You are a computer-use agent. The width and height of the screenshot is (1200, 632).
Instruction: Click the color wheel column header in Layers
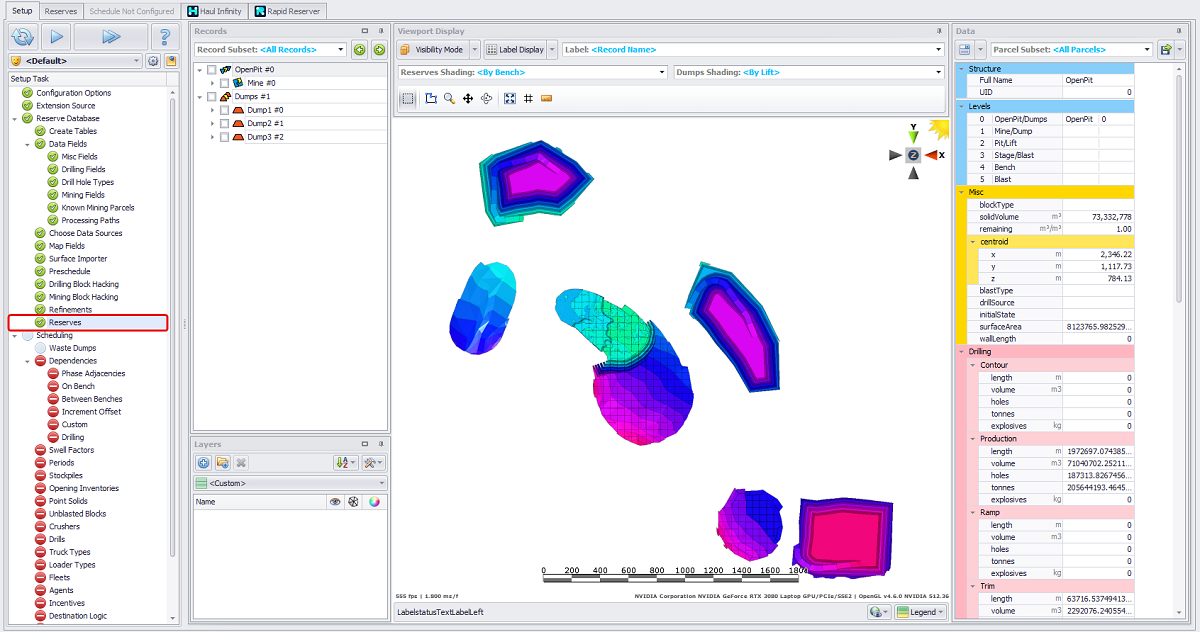coord(374,502)
